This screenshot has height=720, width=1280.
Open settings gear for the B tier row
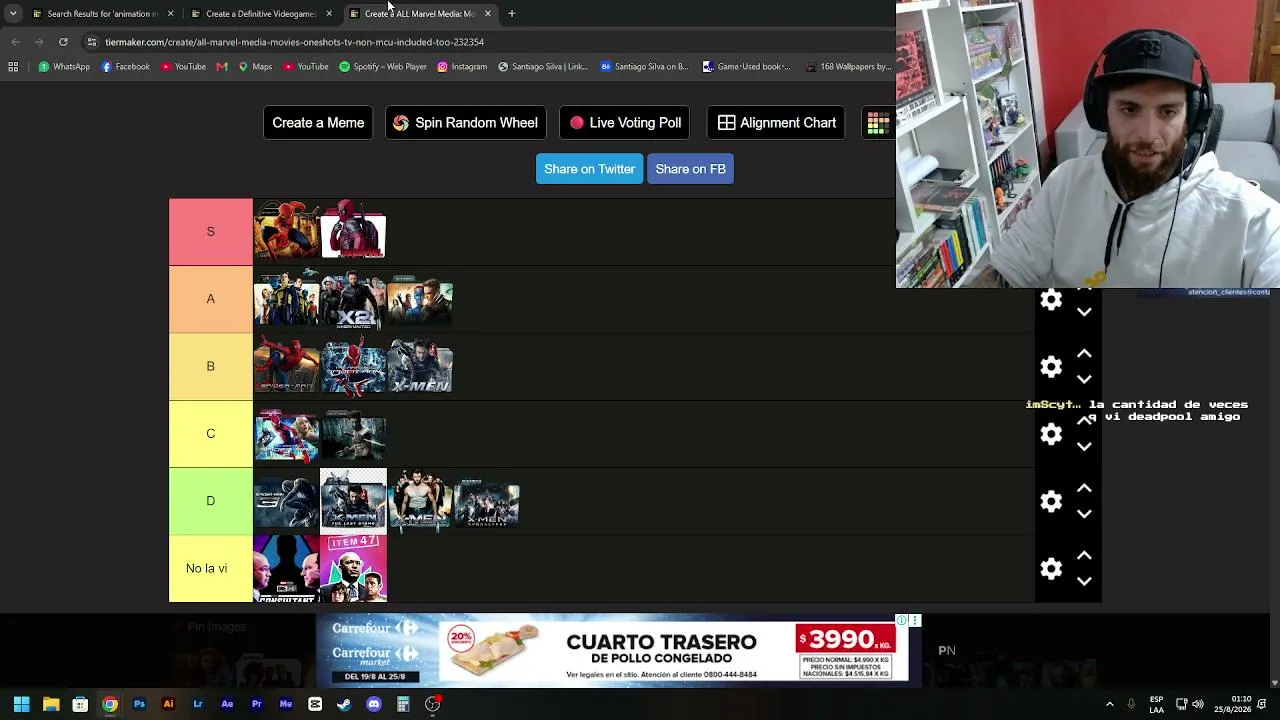1051,367
